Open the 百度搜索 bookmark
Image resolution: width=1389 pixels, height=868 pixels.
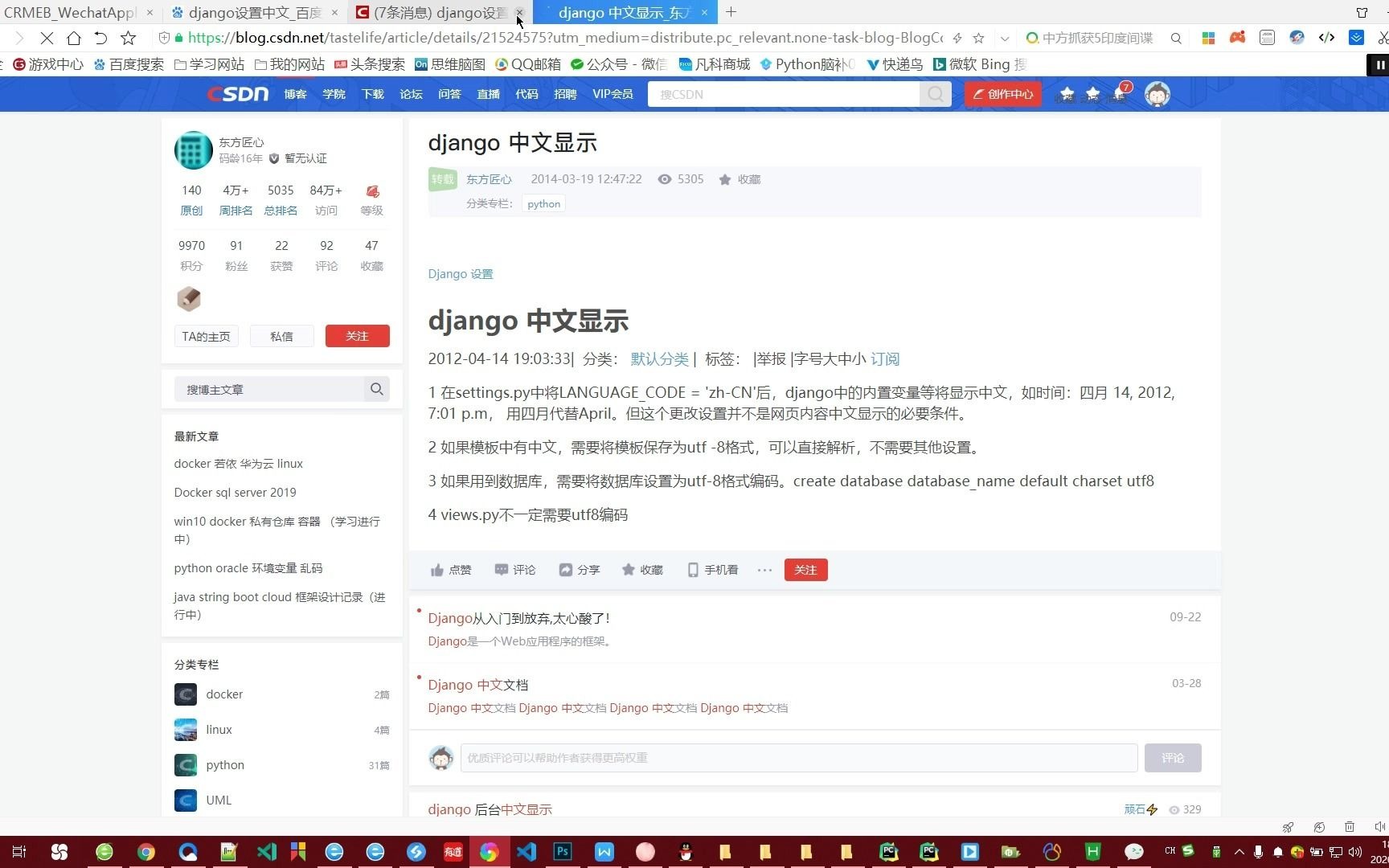(129, 64)
